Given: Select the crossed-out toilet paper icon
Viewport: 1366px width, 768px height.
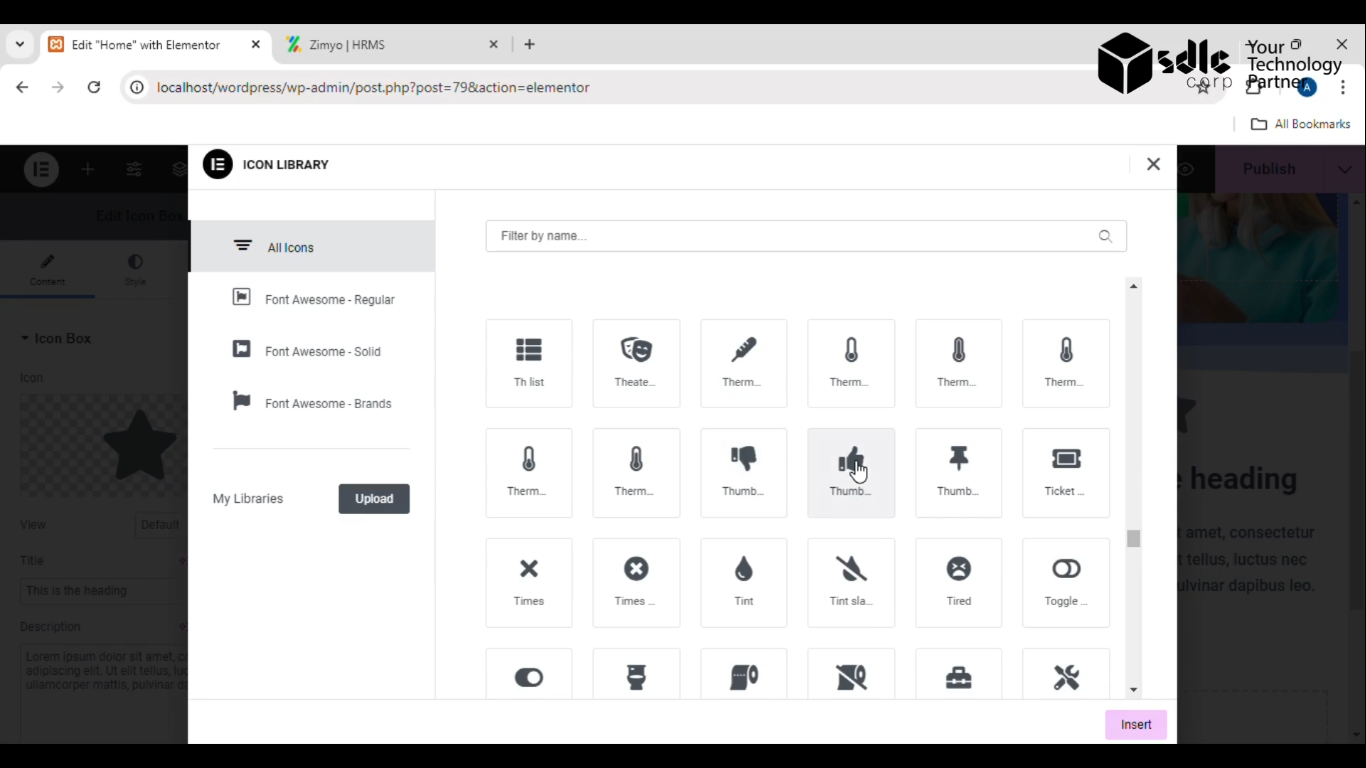Looking at the screenshot, I should 851,675.
